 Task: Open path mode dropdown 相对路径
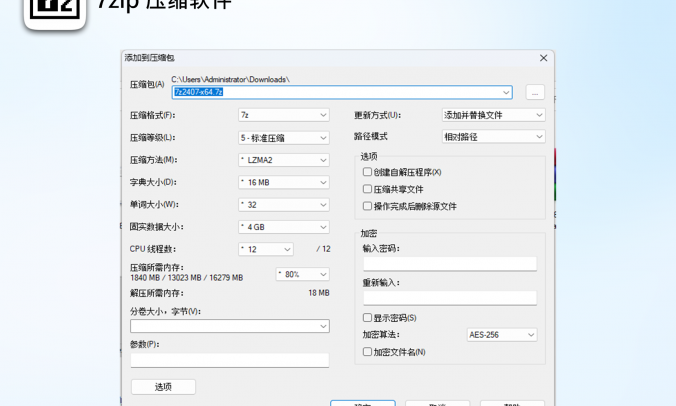[x=494, y=137]
